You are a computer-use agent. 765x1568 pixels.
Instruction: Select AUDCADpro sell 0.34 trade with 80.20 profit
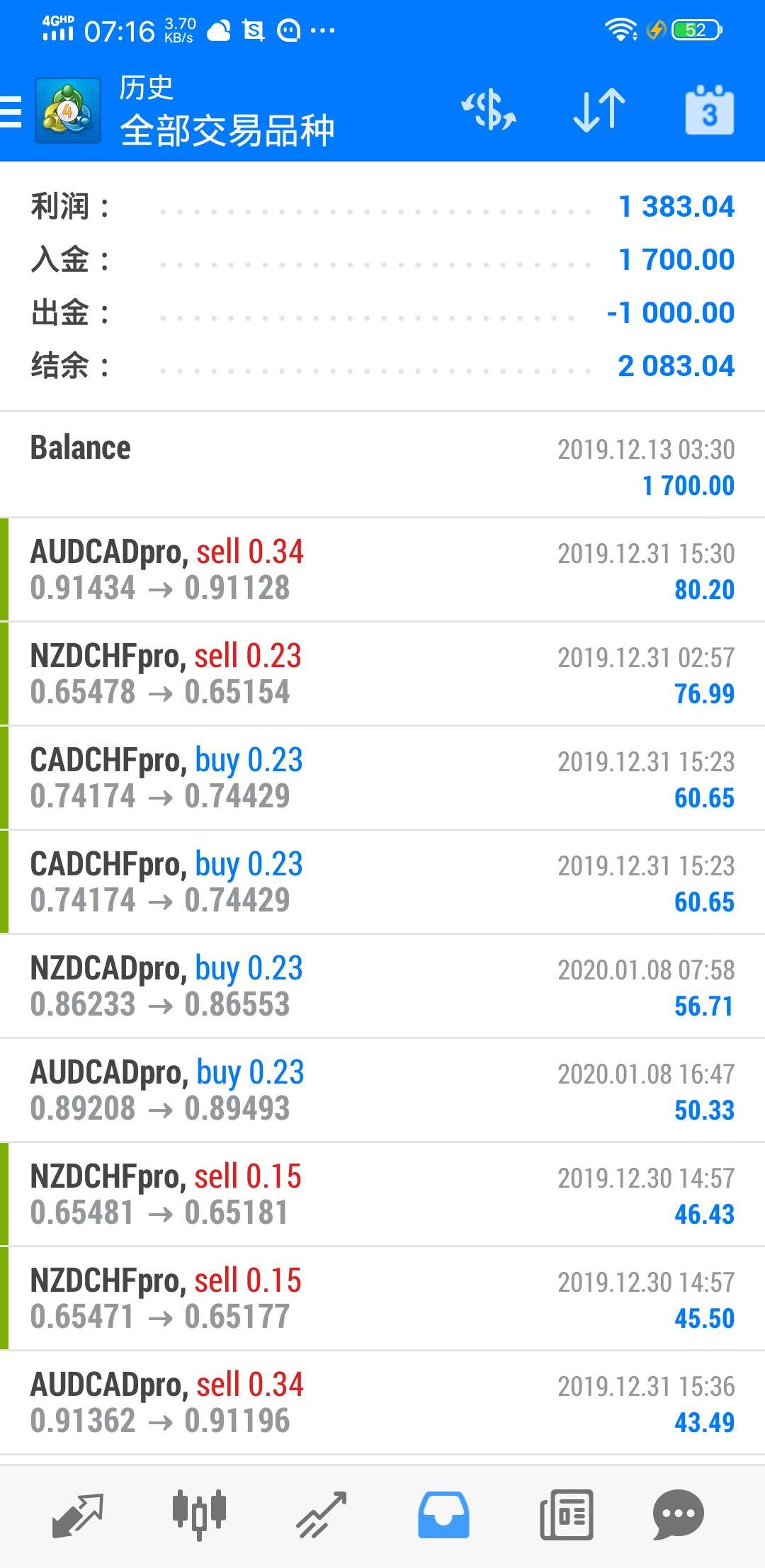pos(382,569)
